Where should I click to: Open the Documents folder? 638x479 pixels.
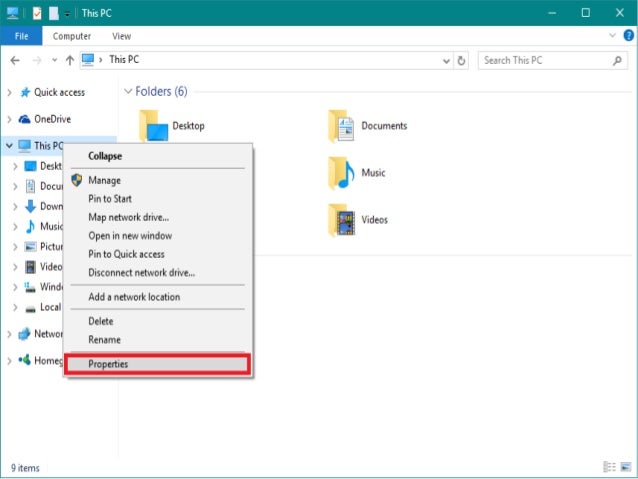tap(367, 126)
